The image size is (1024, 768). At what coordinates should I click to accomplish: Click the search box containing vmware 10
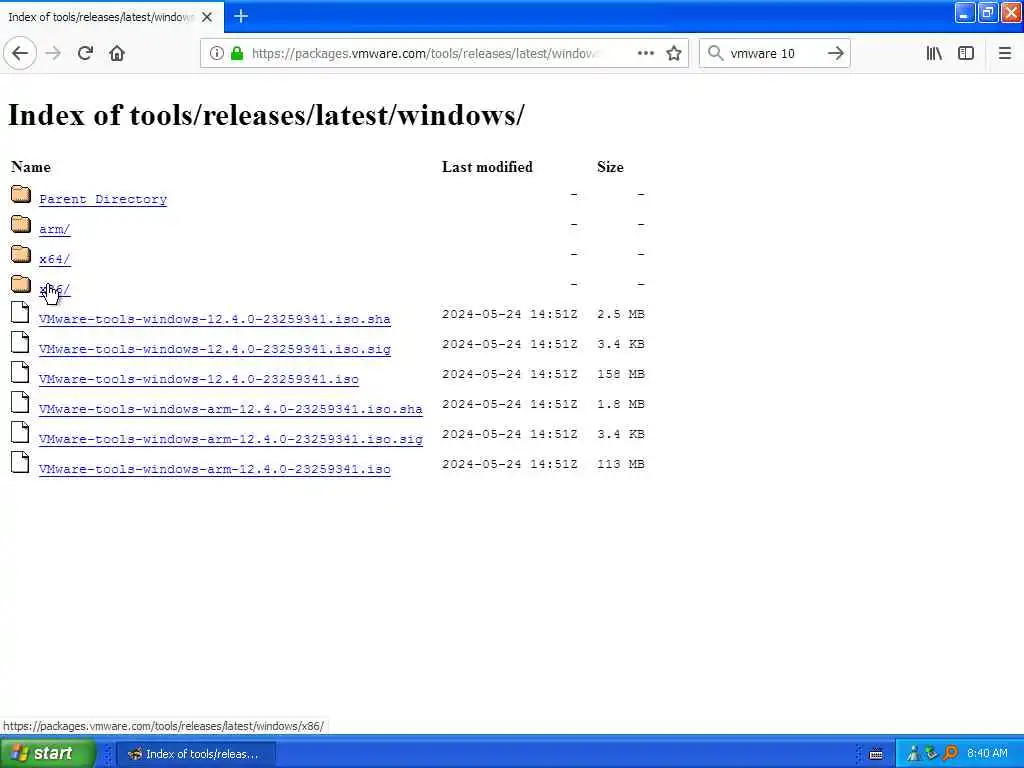774,54
